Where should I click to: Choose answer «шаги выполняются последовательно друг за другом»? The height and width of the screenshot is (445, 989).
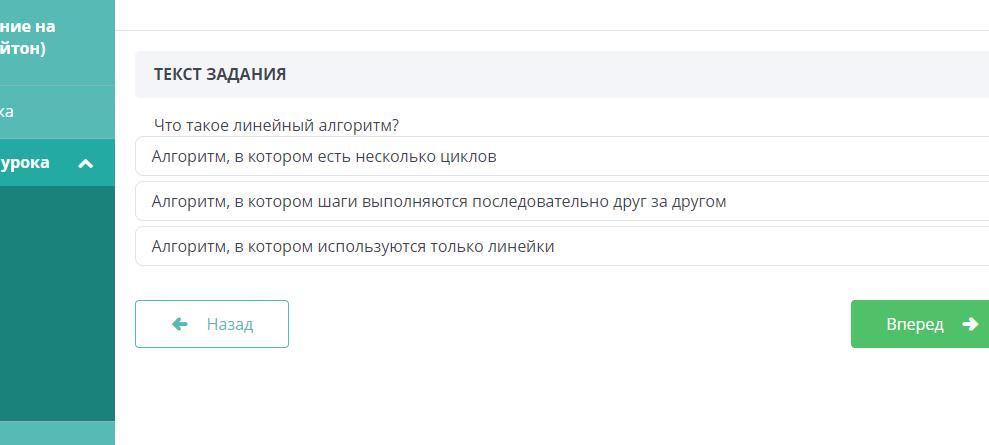pyautogui.click(x=562, y=202)
